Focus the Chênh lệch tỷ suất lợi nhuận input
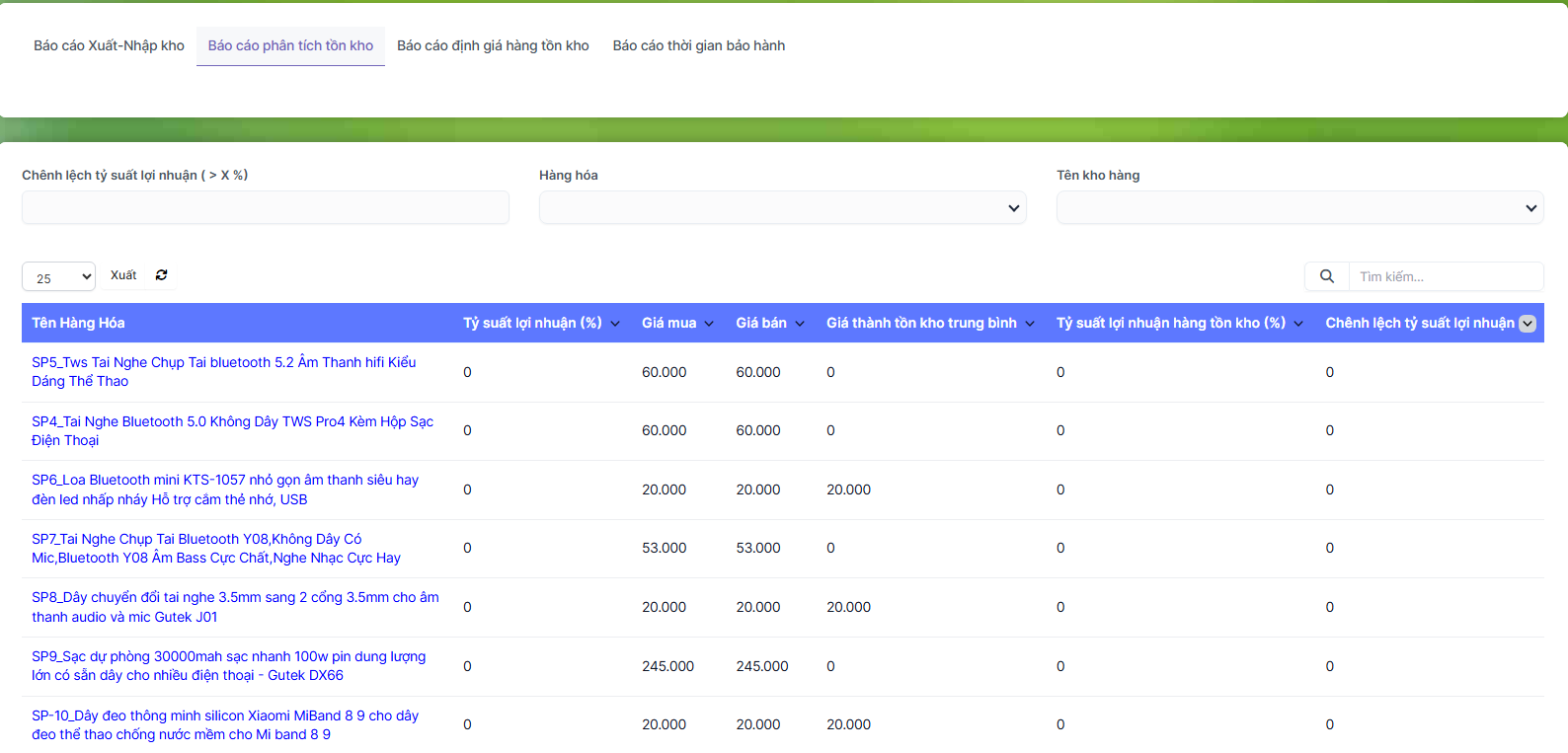The height and width of the screenshot is (753, 1568). [265, 208]
